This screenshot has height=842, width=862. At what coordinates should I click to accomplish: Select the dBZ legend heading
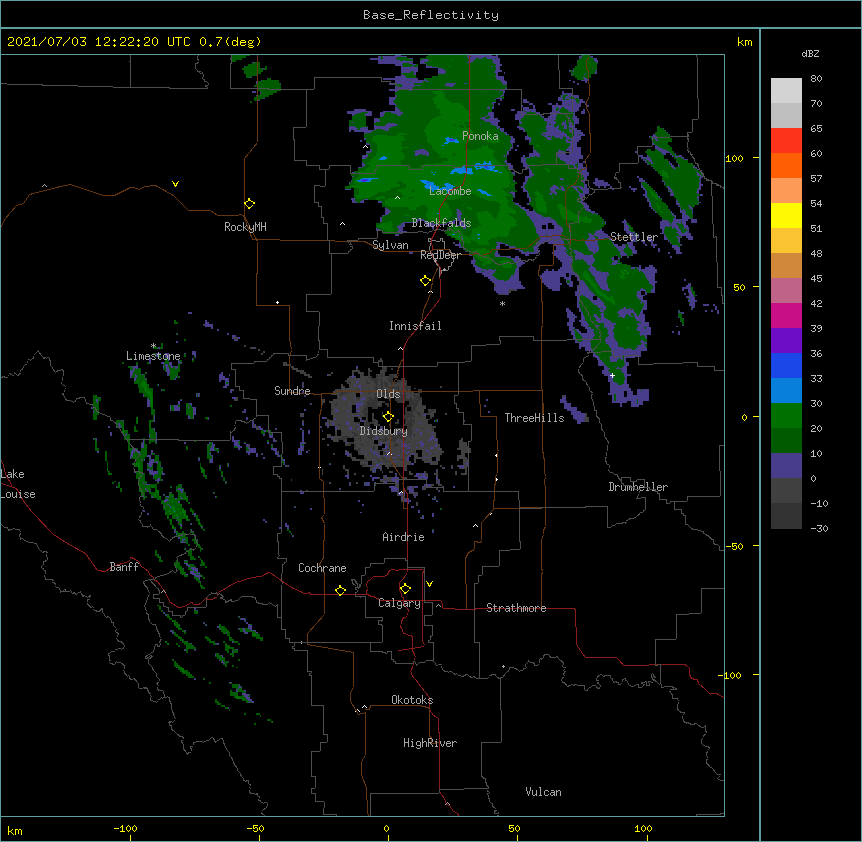point(810,53)
